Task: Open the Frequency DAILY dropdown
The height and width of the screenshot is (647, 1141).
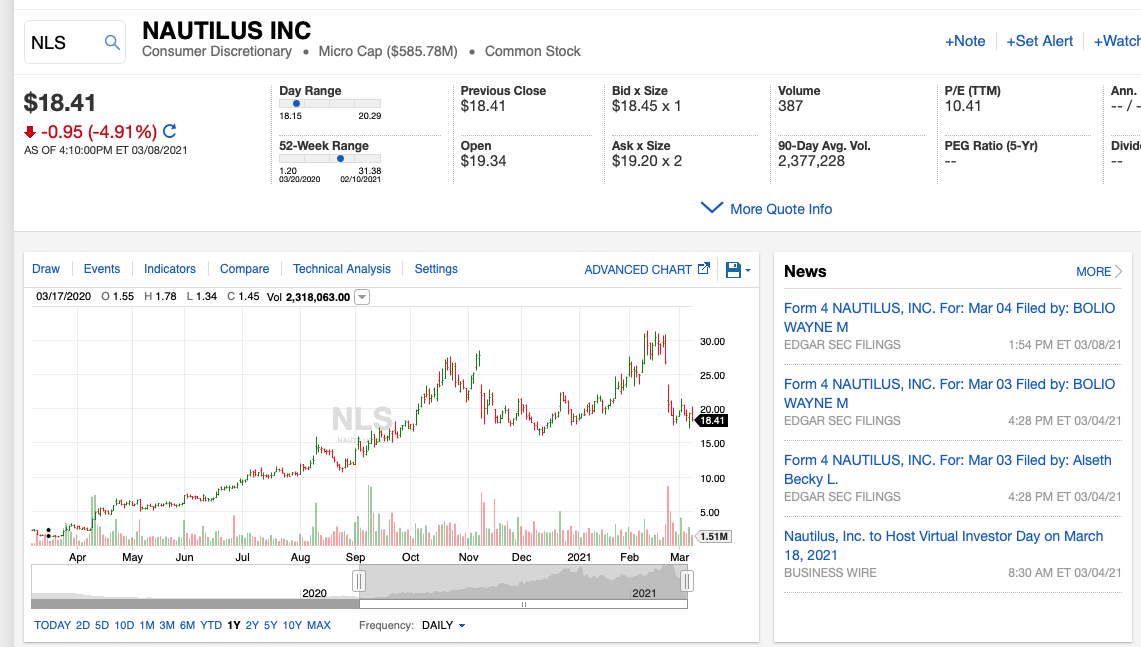Action: (443, 625)
